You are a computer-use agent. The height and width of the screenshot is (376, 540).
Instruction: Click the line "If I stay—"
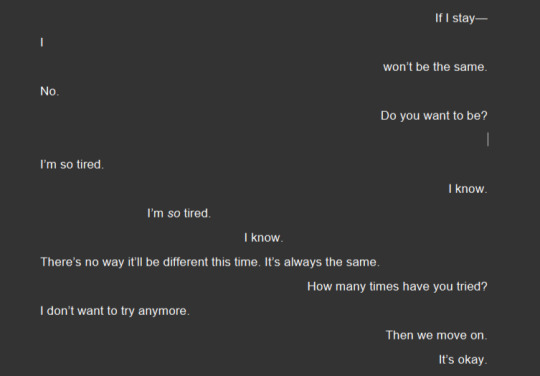pos(461,18)
